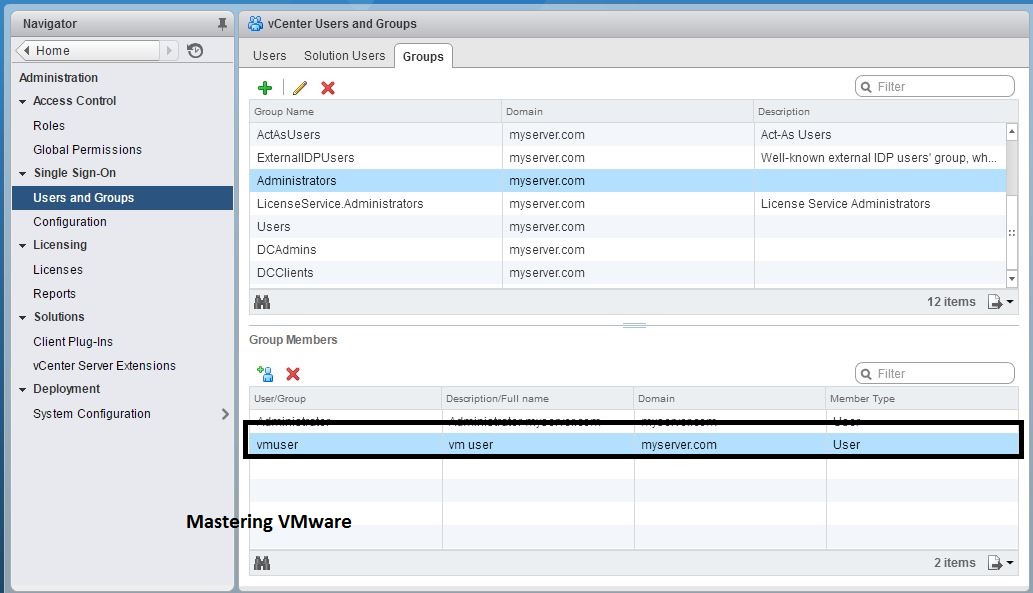Open vCenter Server Extensions
The image size is (1033, 593).
104,366
